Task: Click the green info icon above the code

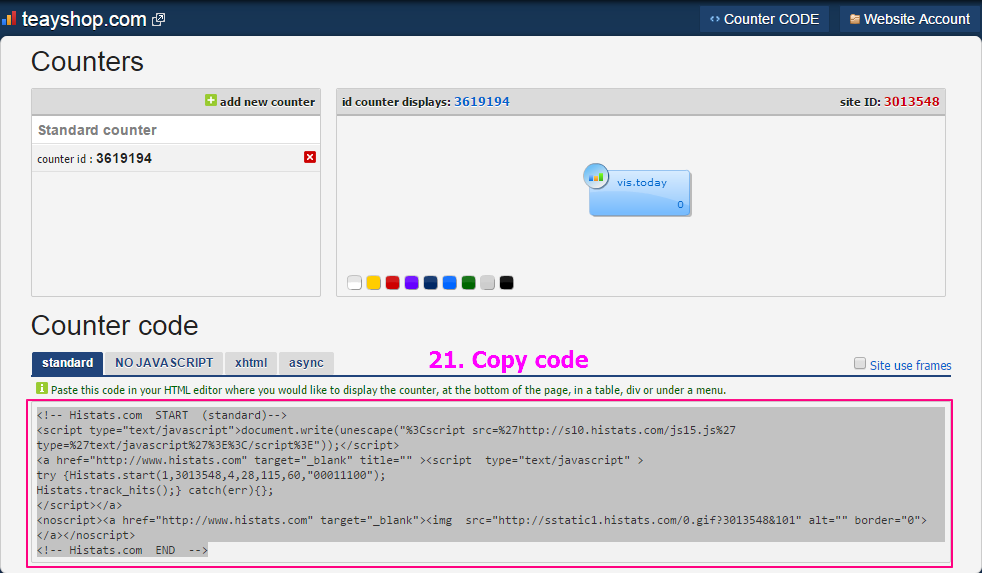Action: click(41, 388)
